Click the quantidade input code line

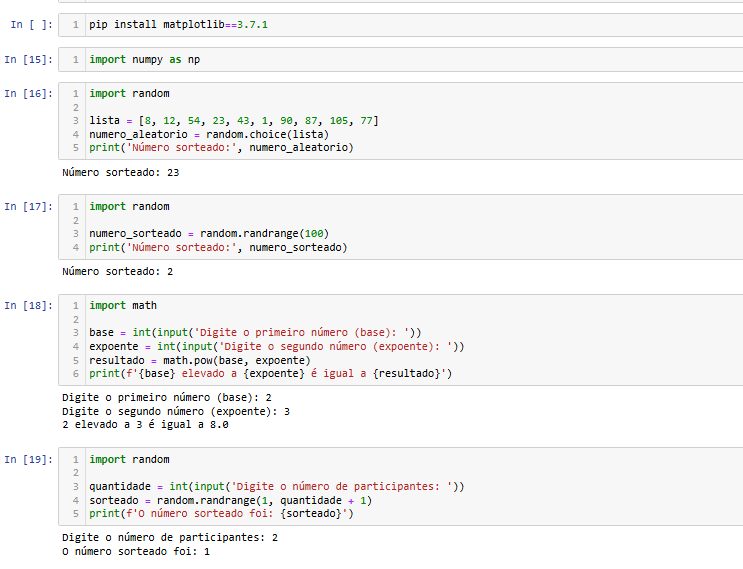tap(277, 487)
